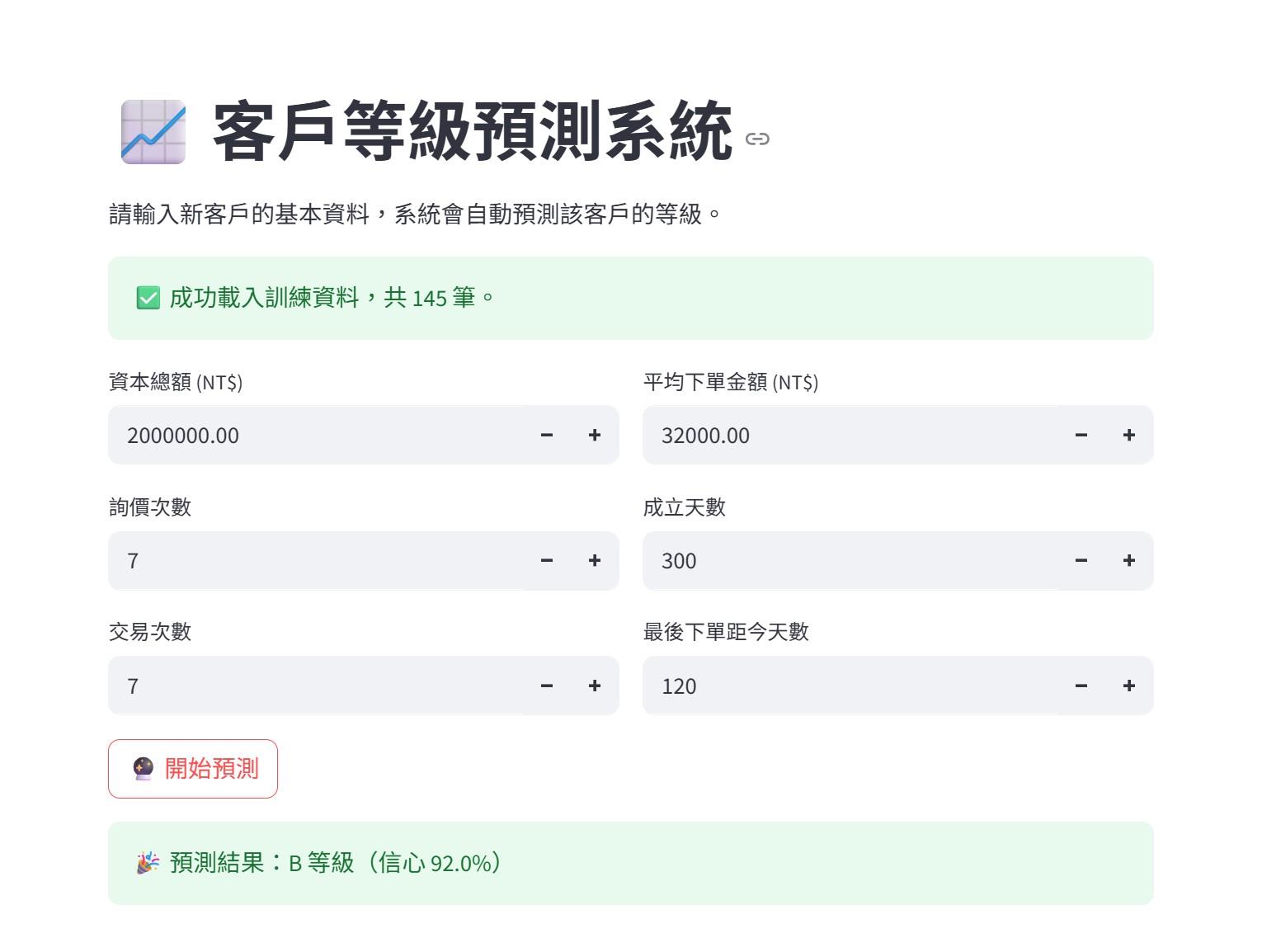The width and height of the screenshot is (1262, 952).
Task: Click the anchor link icon beside the title
Action: [x=756, y=139]
